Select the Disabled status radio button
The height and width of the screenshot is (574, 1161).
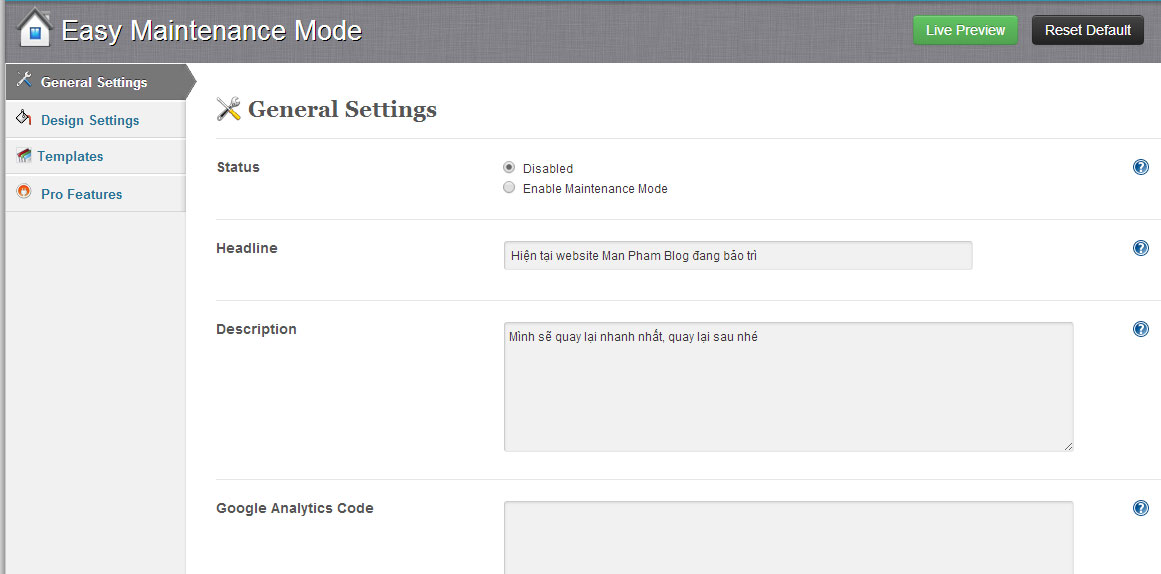509,167
